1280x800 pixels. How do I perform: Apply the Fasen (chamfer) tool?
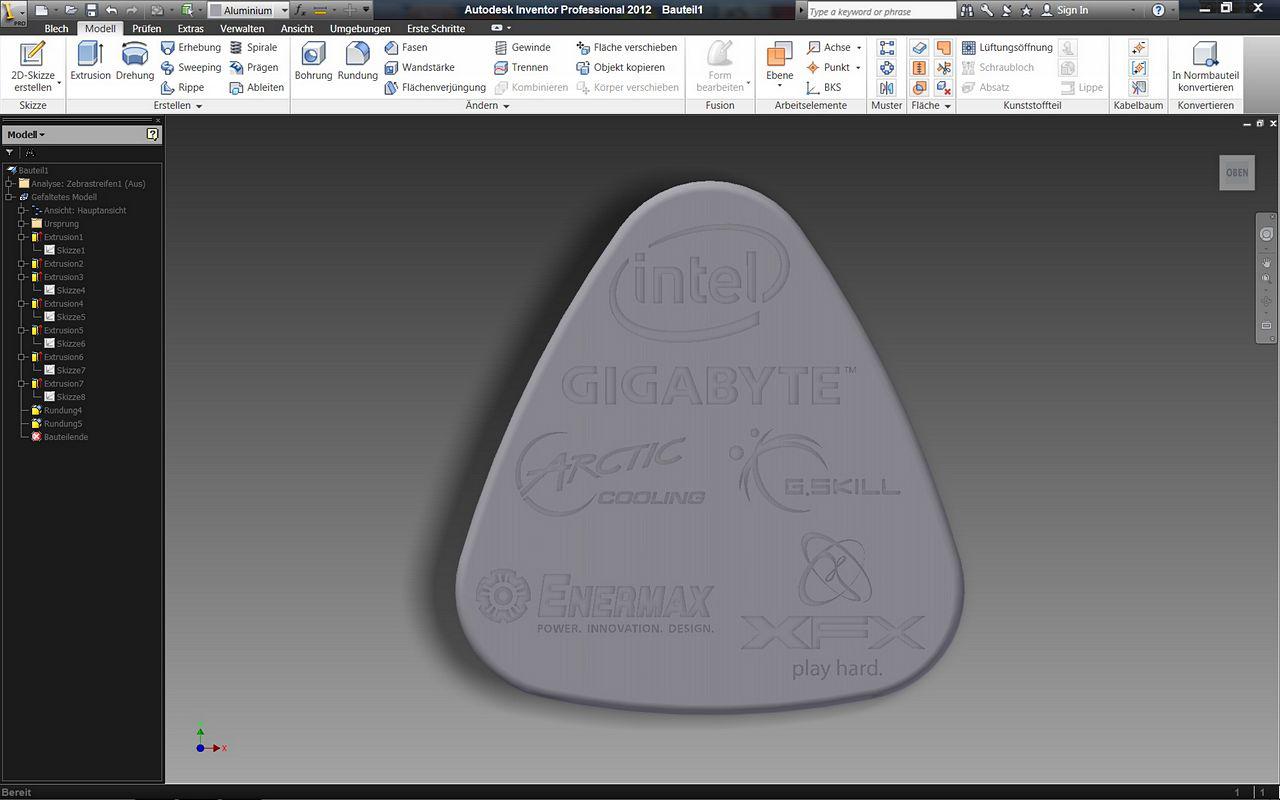406,47
